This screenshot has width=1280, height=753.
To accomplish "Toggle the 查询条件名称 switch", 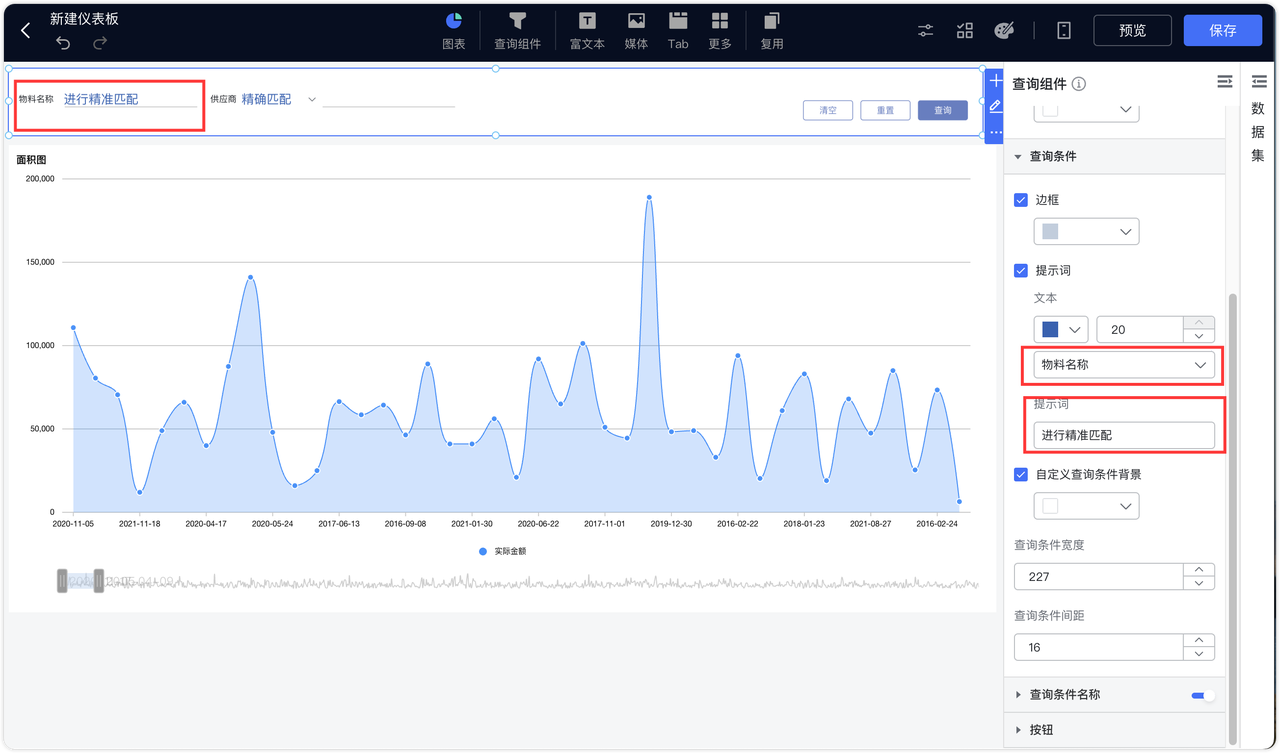I will click(x=1203, y=695).
